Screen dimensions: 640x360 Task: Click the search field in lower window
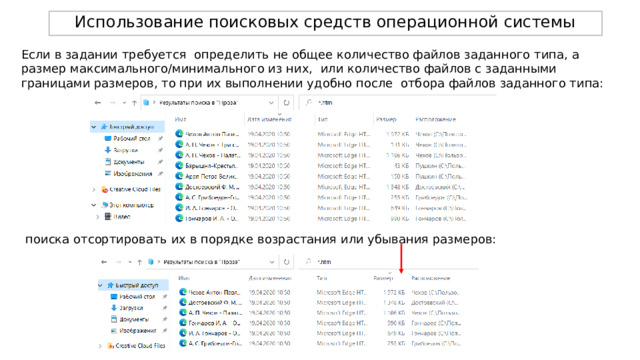[x=389, y=262]
